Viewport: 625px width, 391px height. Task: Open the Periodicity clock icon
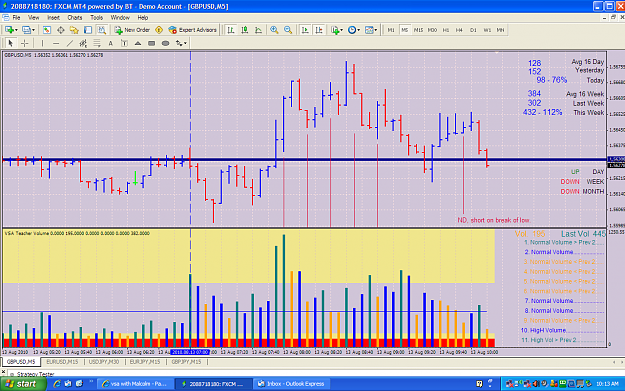pos(352,30)
